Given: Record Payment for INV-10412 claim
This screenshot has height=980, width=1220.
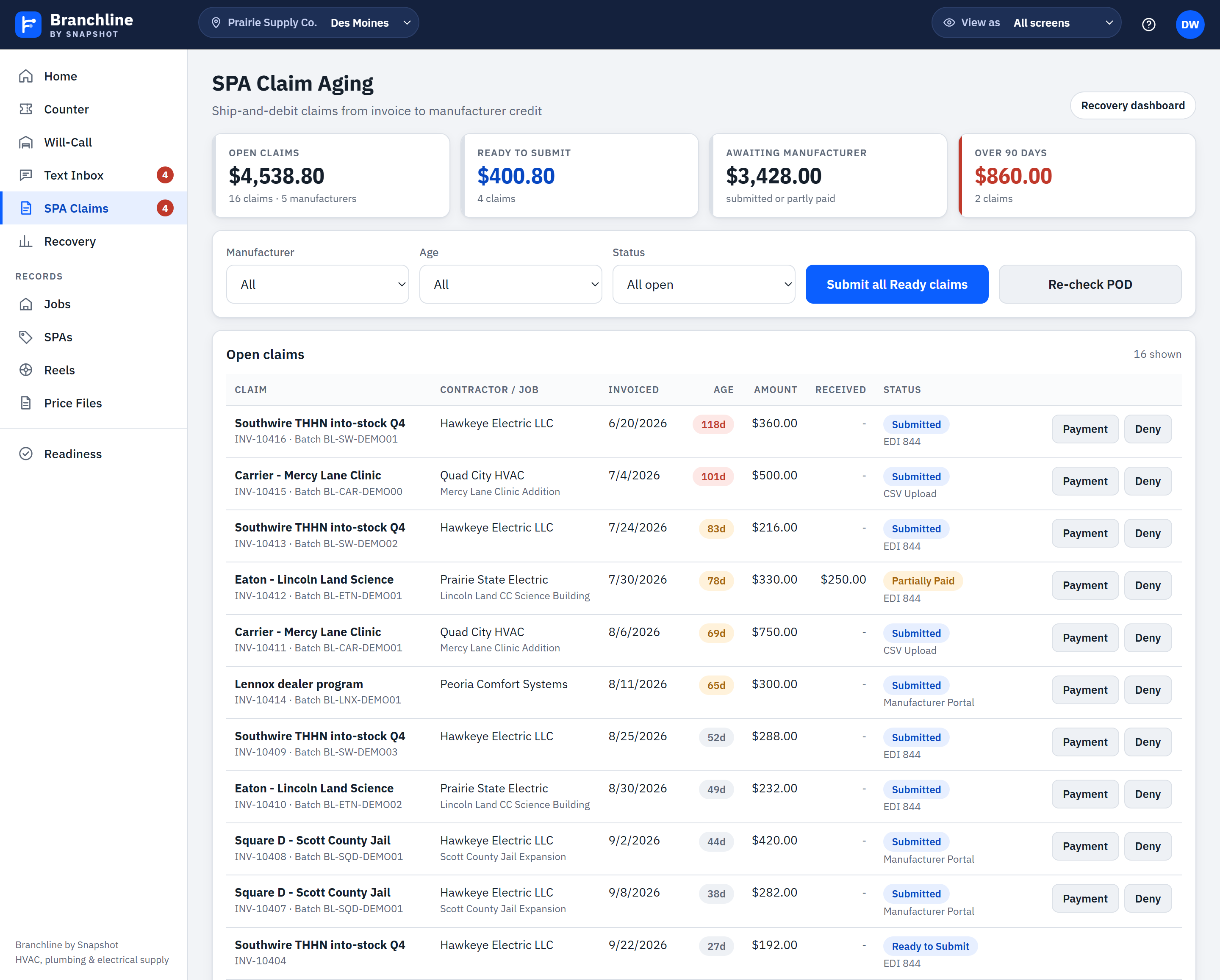Looking at the screenshot, I should (1085, 585).
